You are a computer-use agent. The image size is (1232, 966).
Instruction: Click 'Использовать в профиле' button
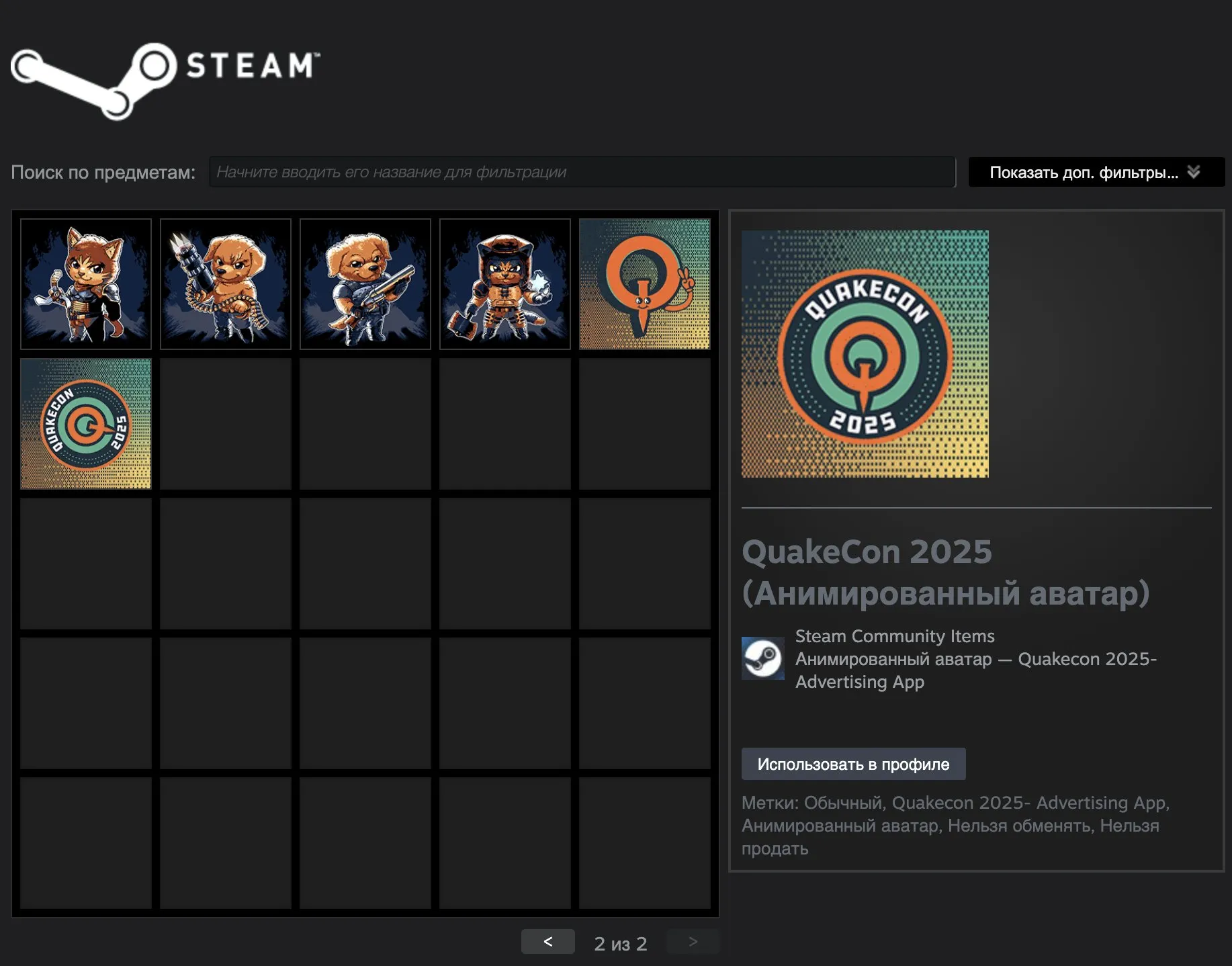(853, 764)
